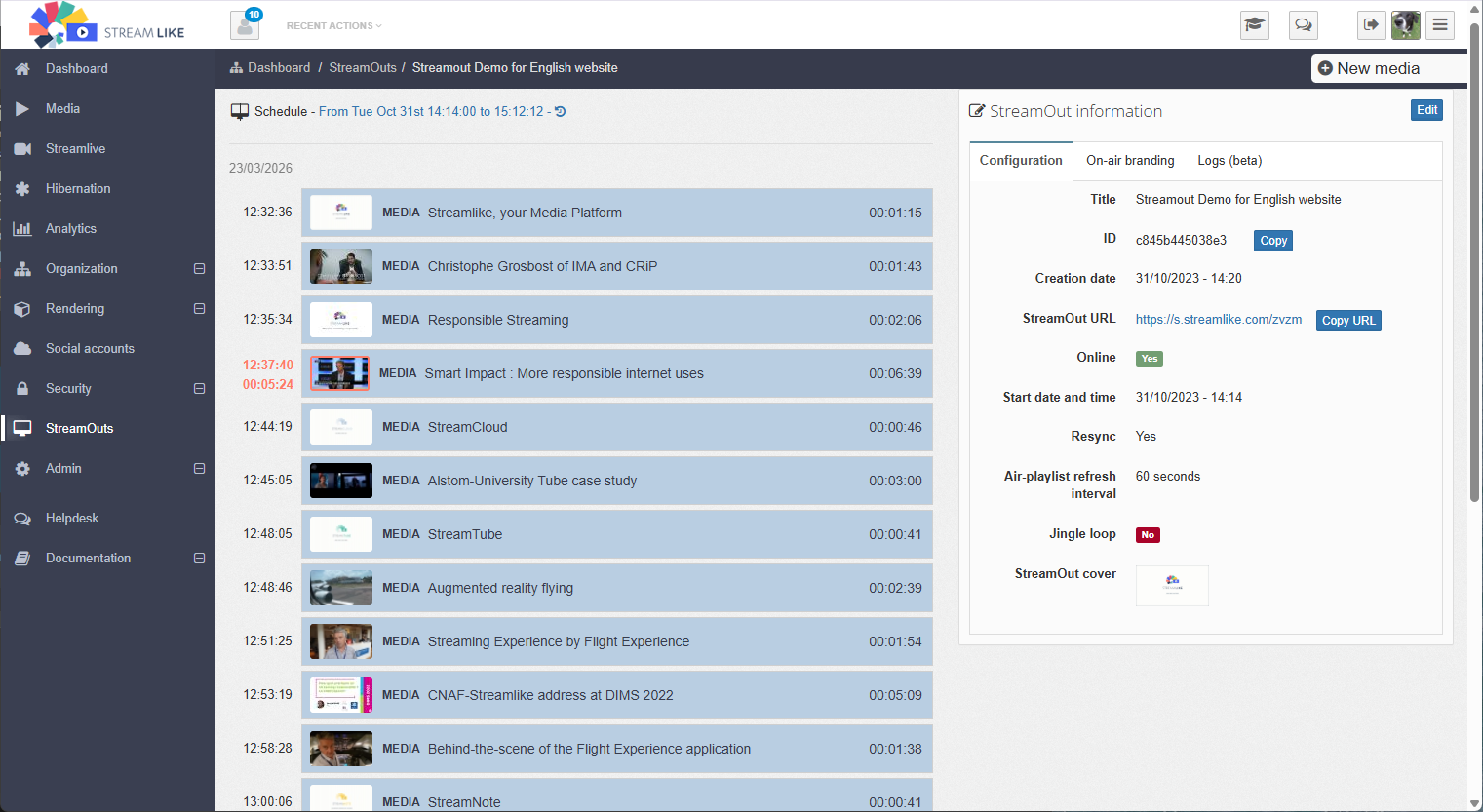Open the s.streamlike.com/zvzm link
This screenshot has width=1483, height=812.
point(1219,320)
